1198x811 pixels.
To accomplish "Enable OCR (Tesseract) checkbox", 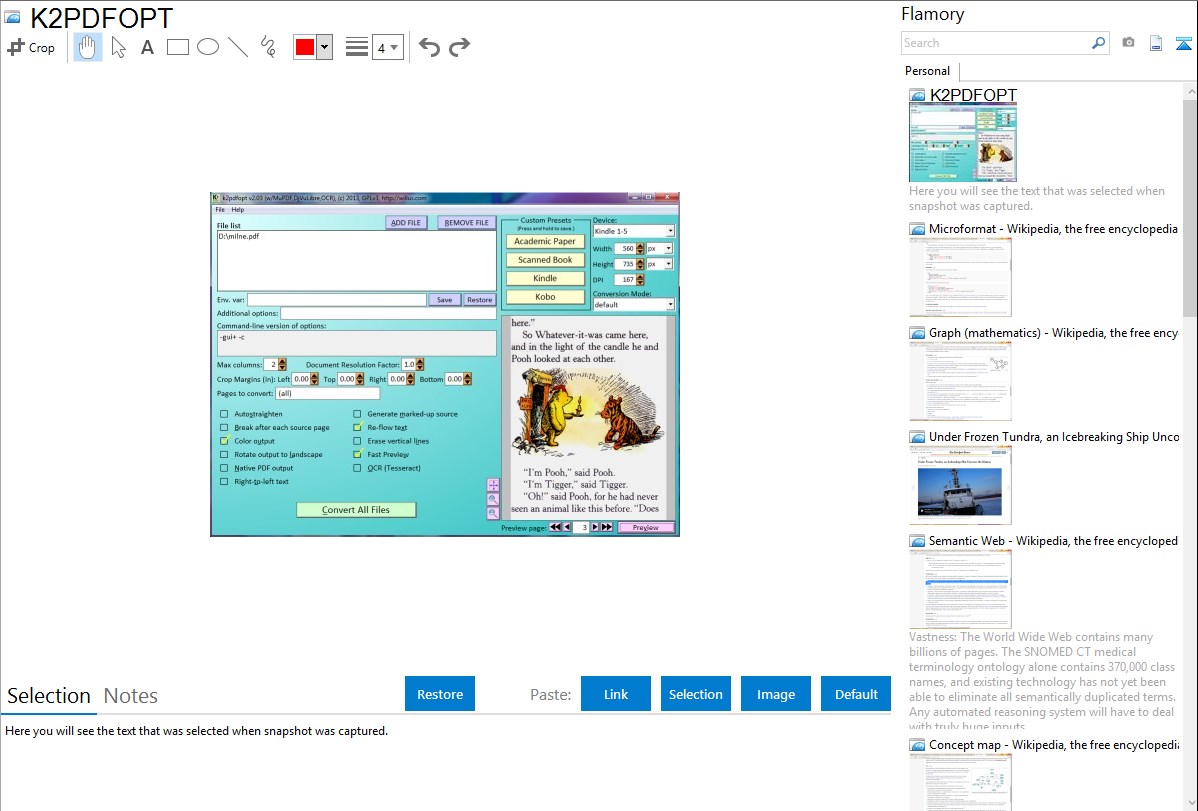I will [x=357, y=468].
